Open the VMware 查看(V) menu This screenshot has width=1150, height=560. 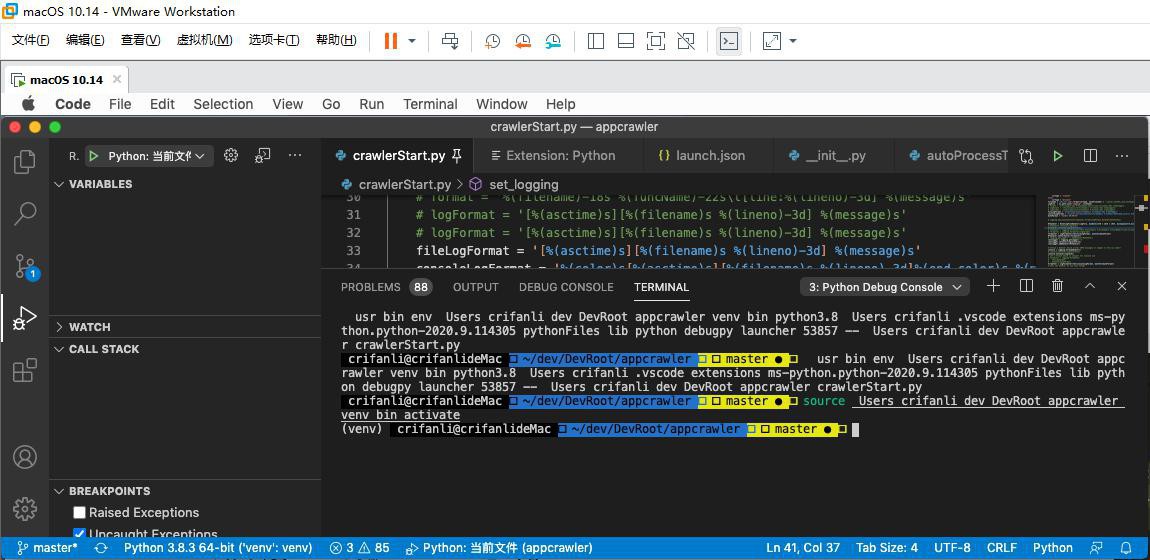(141, 40)
